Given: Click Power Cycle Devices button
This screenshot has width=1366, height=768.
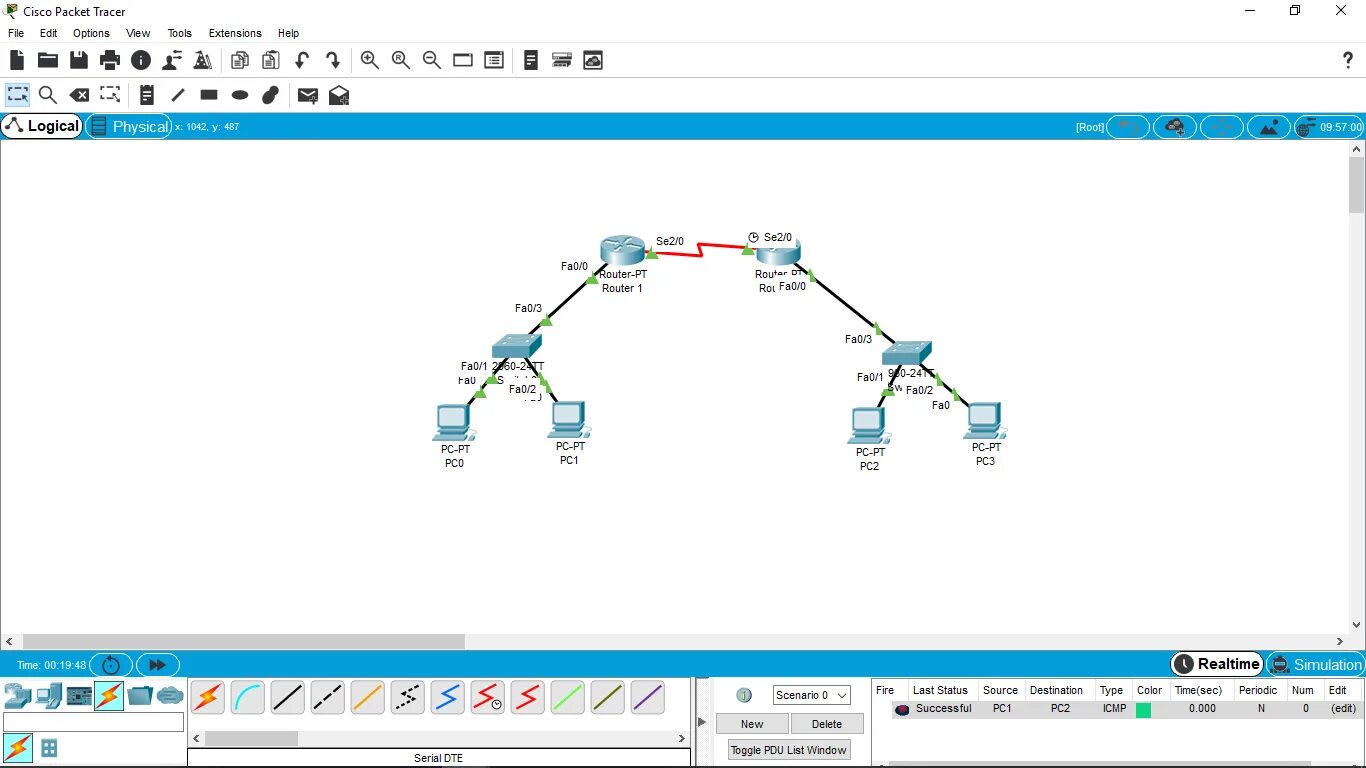Looking at the screenshot, I should pos(111,665).
